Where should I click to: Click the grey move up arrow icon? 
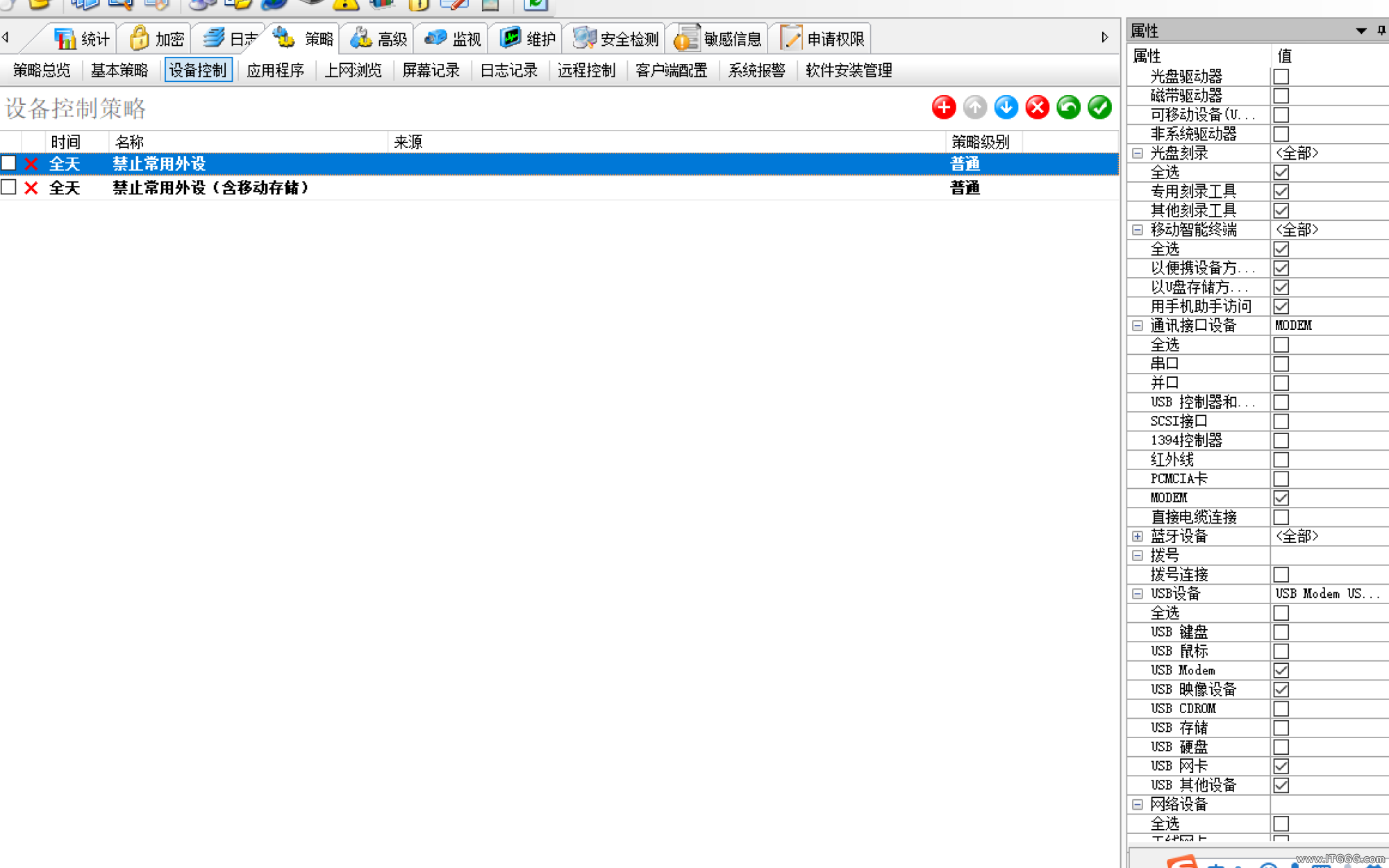pos(975,108)
